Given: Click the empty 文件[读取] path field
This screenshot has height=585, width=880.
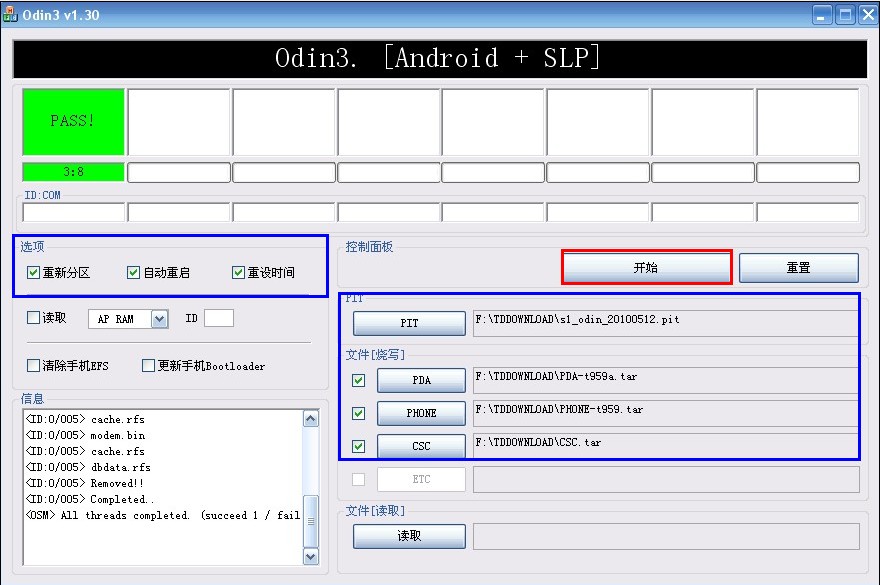Looking at the screenshot, I should pos(666,536).
